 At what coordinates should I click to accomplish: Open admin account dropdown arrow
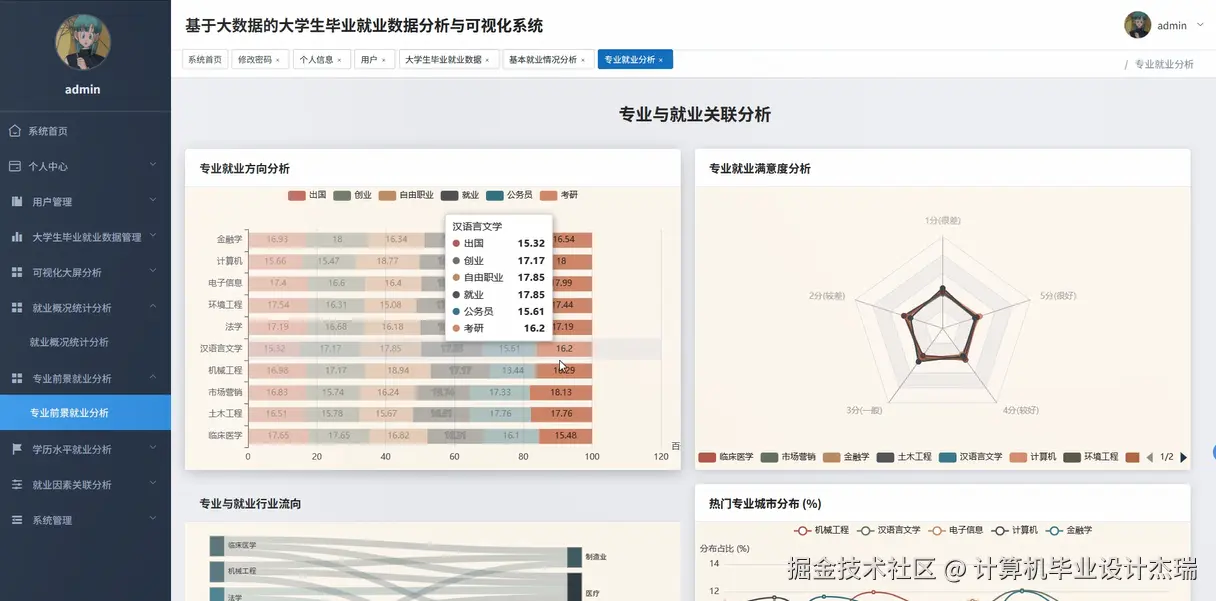(x=1200, y=25)
